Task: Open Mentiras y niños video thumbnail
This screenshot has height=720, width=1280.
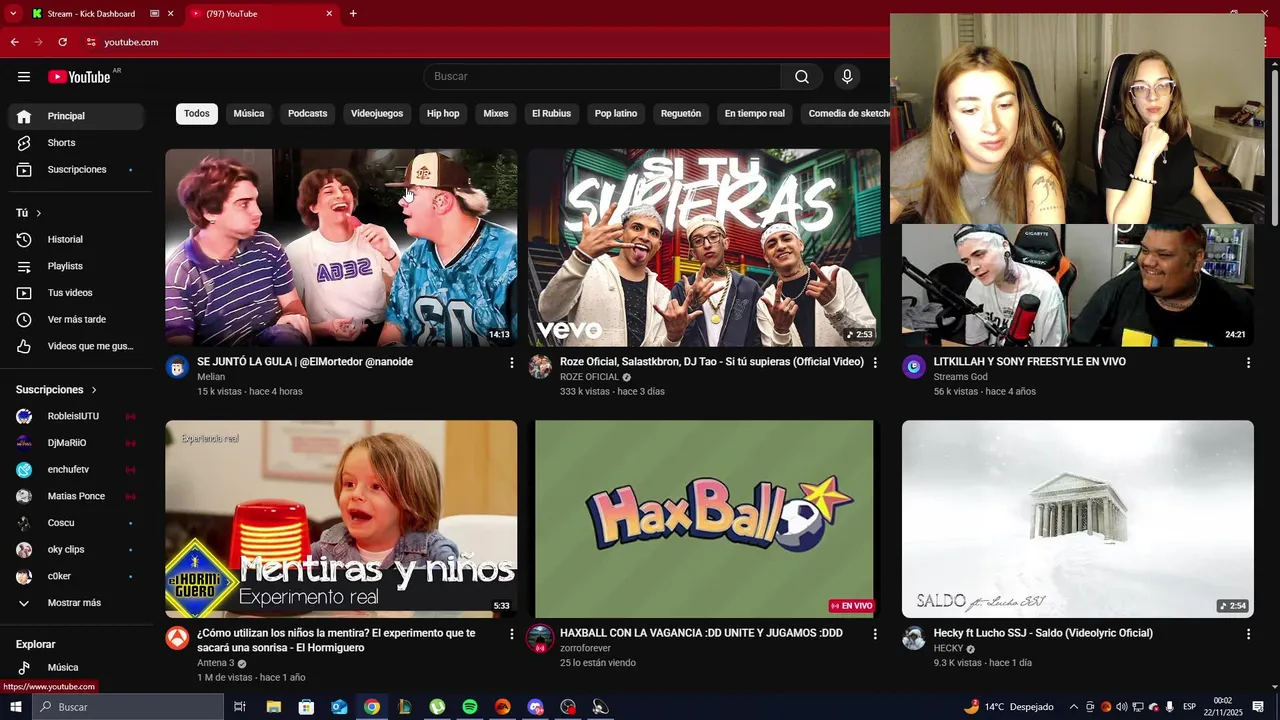Action: (x=341, y=519)
